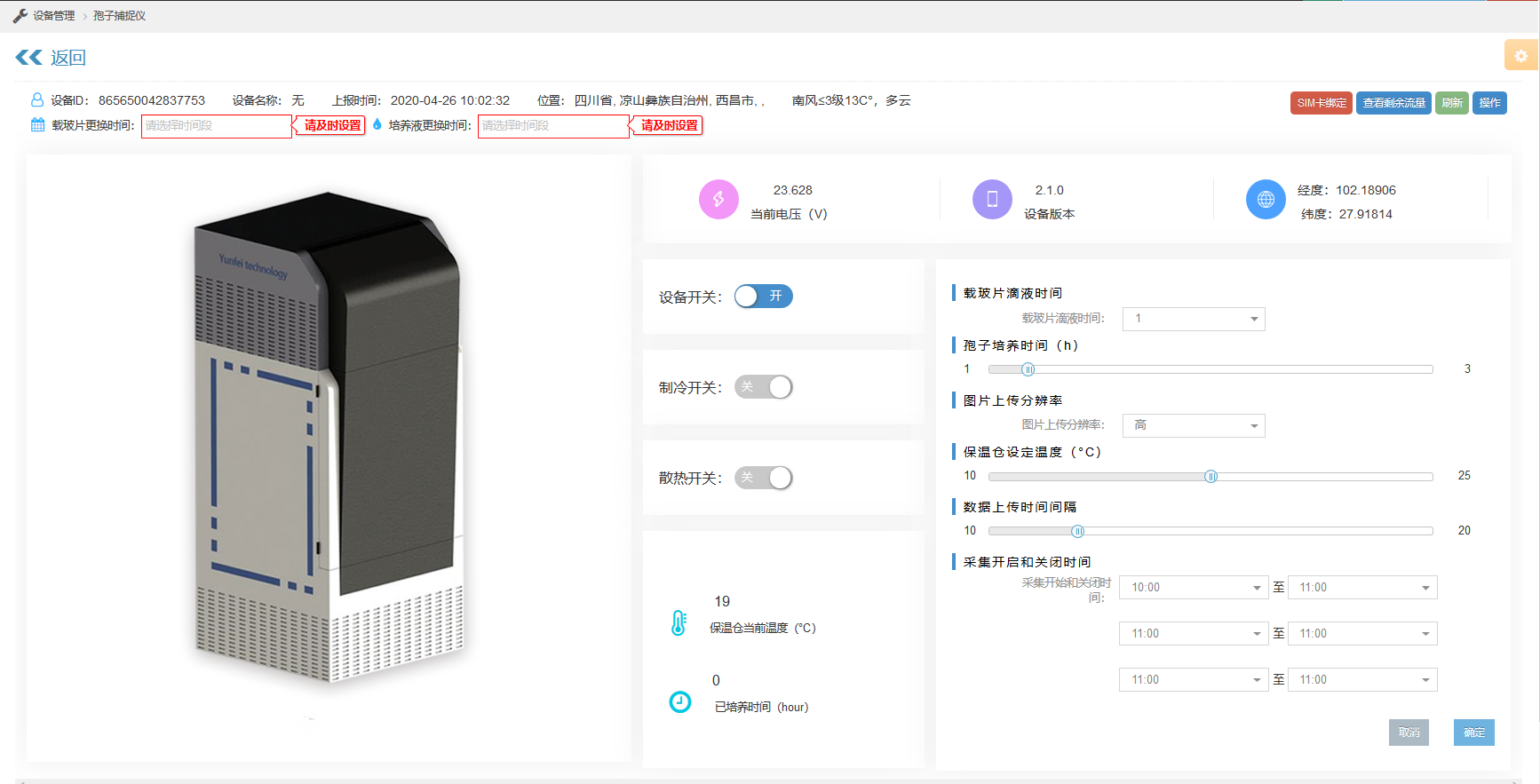Click the 培养液更换时间 time range input

coord(552,126)
